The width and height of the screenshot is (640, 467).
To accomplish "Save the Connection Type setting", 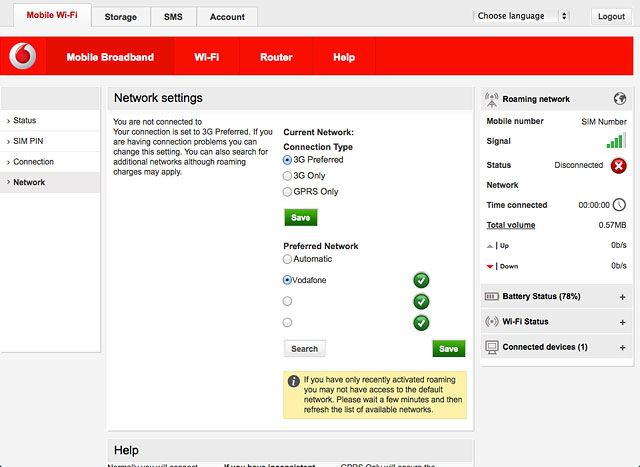I will pos(300,218).
